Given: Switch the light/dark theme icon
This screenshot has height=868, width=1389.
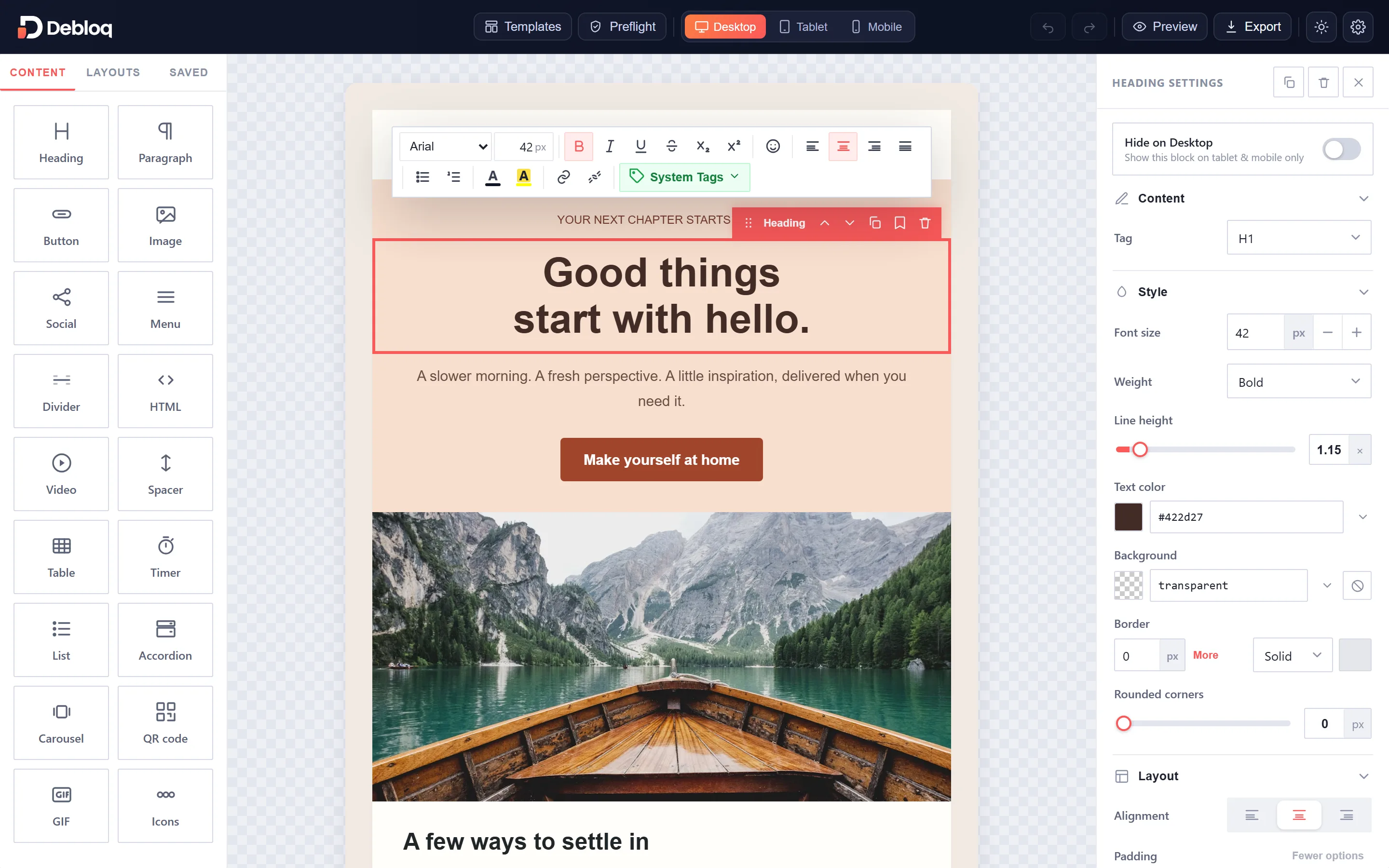Looking at the screenshot, I should (1321, 27).
